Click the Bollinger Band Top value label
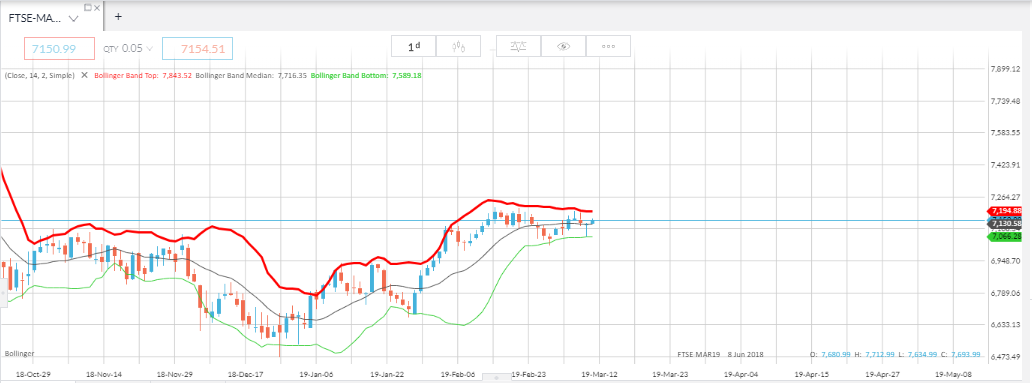1032x383 pixels. (x=143, y=75)
